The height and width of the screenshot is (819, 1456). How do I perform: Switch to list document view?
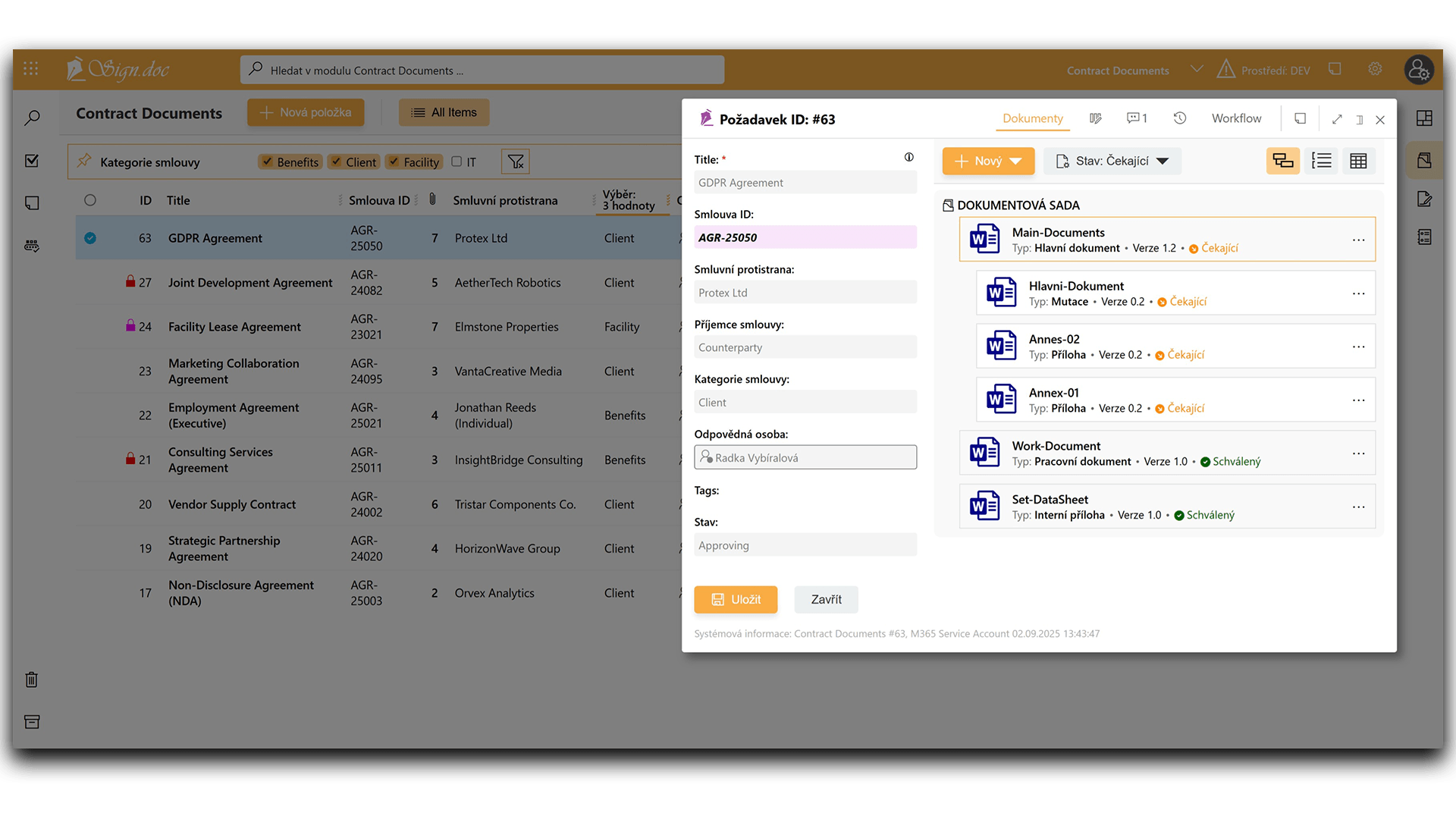pos(1322,161)
